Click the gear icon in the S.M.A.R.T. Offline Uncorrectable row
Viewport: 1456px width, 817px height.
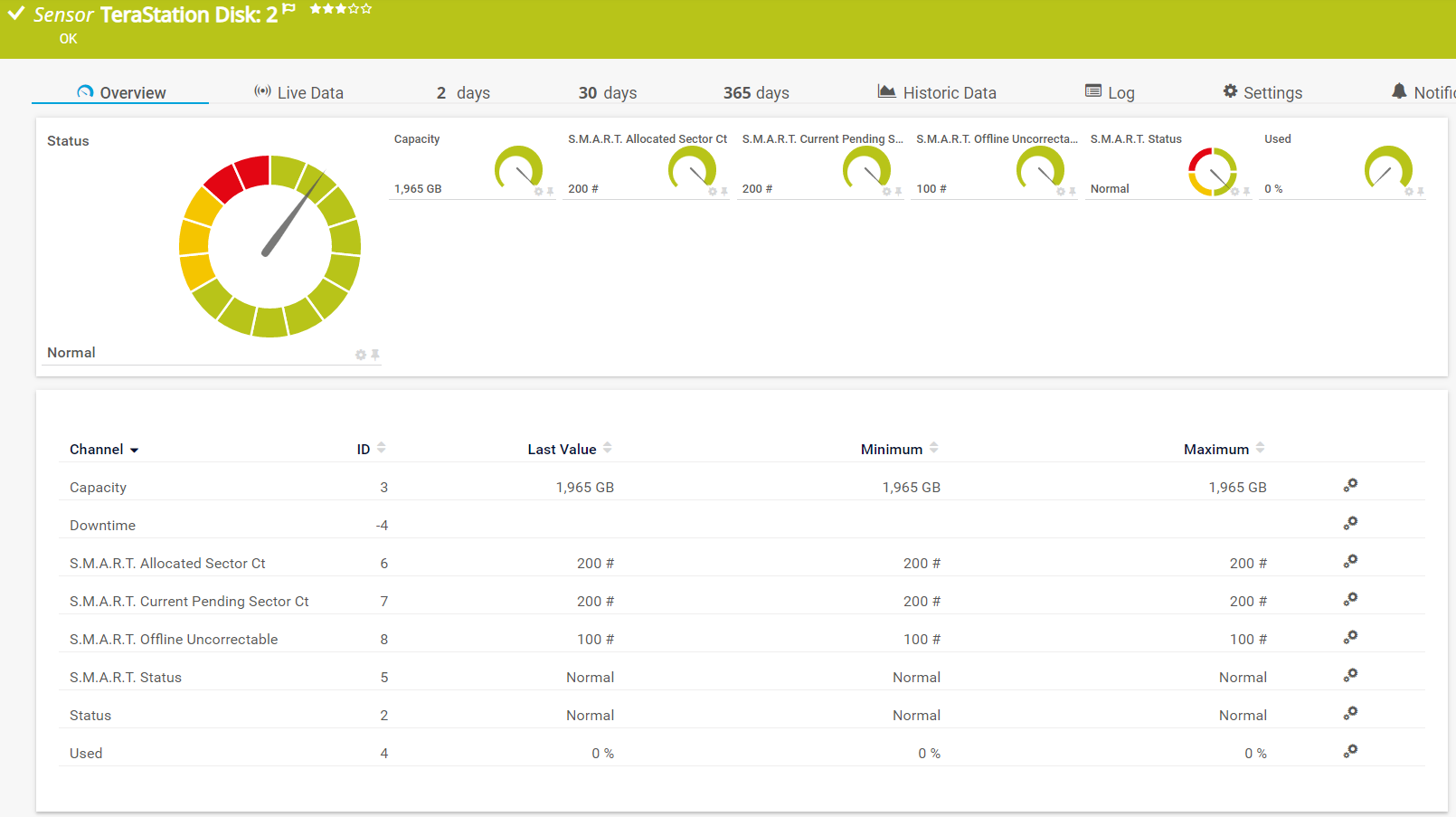pos(1350,638)
